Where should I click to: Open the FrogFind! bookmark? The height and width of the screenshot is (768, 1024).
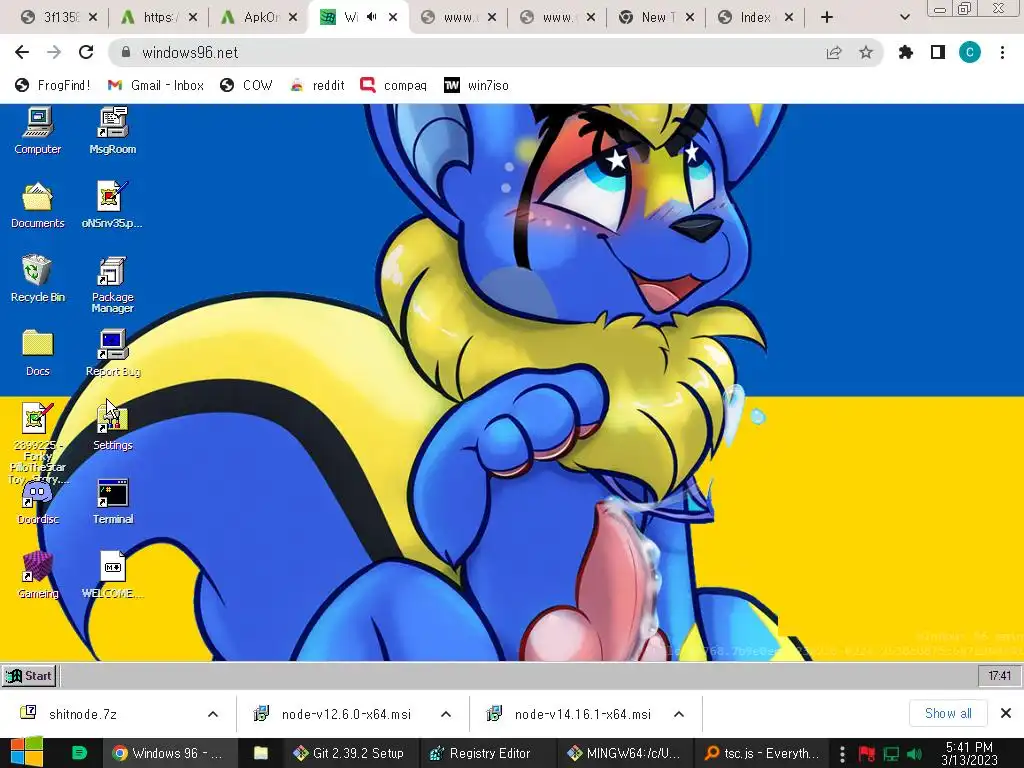[53, 85]
